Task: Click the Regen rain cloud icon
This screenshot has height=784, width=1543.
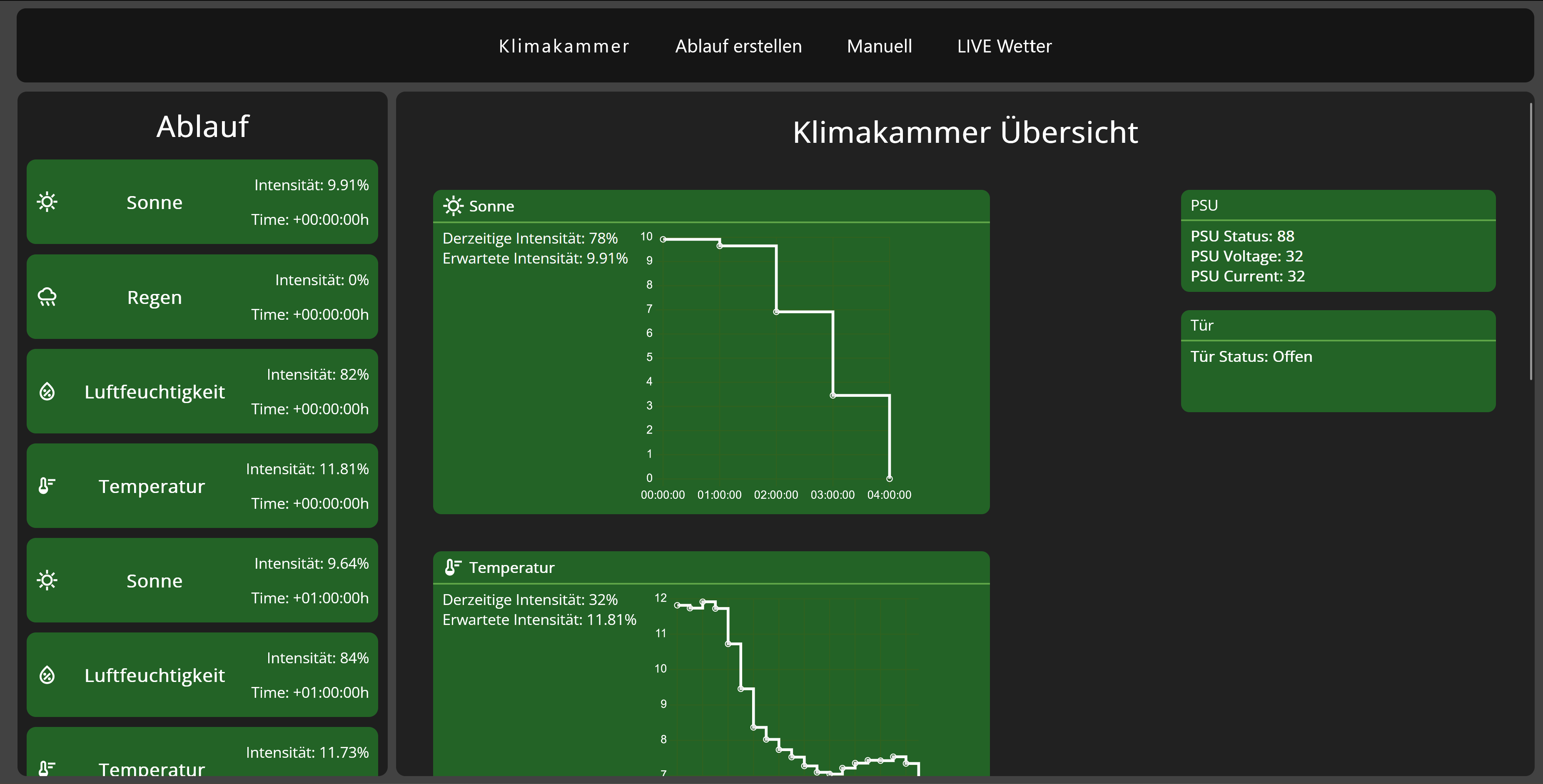Action: [x=47, y=297]
